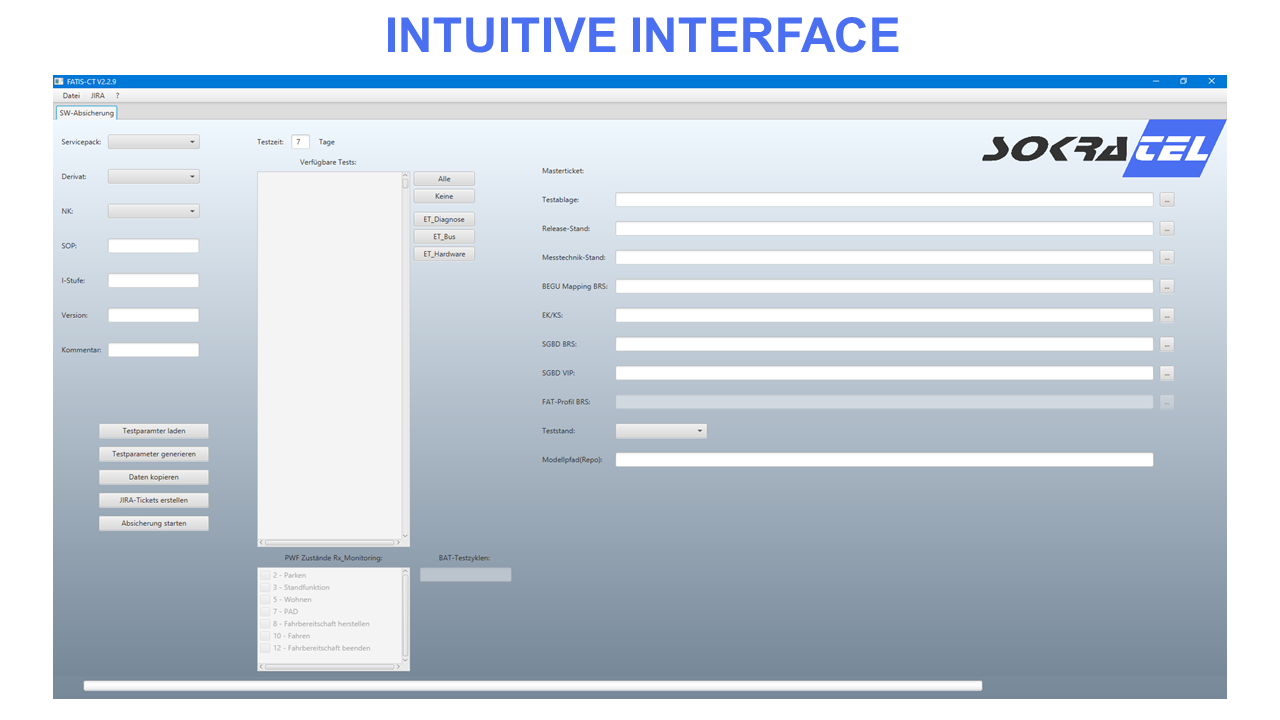
Task: Expand the NK dropdown
Action: pos(154,211)
